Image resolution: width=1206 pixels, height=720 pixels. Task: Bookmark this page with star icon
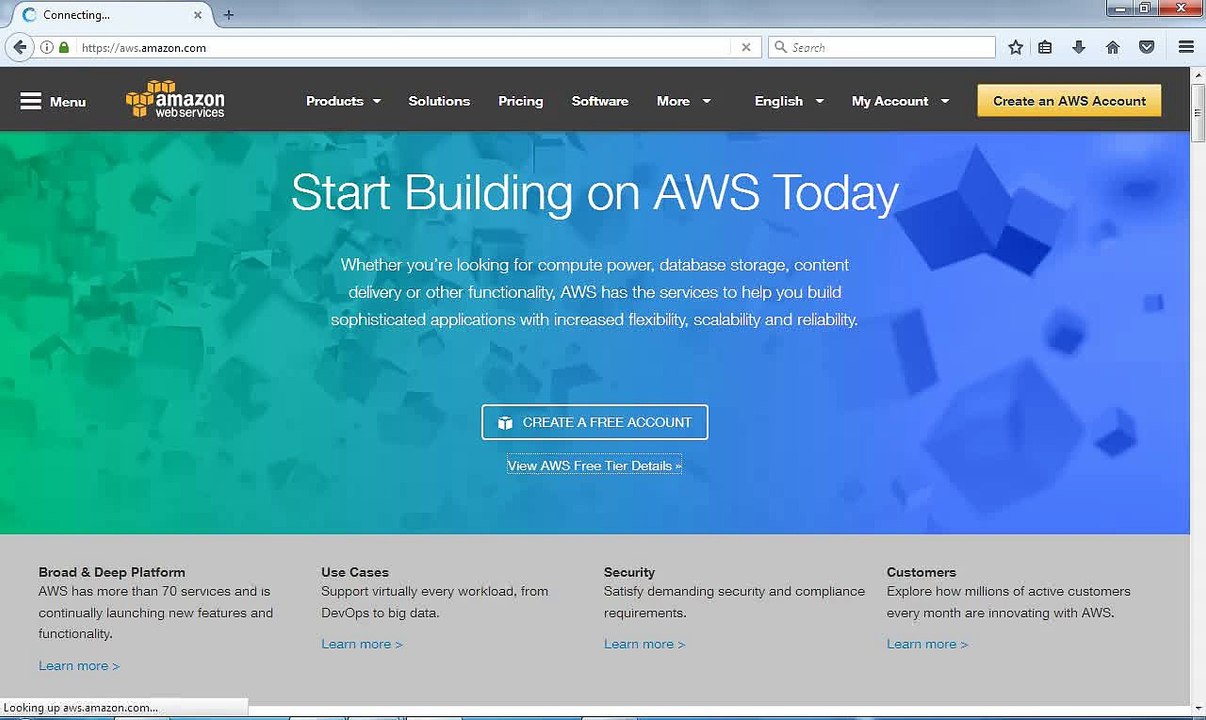click(x=1016, y=47)
